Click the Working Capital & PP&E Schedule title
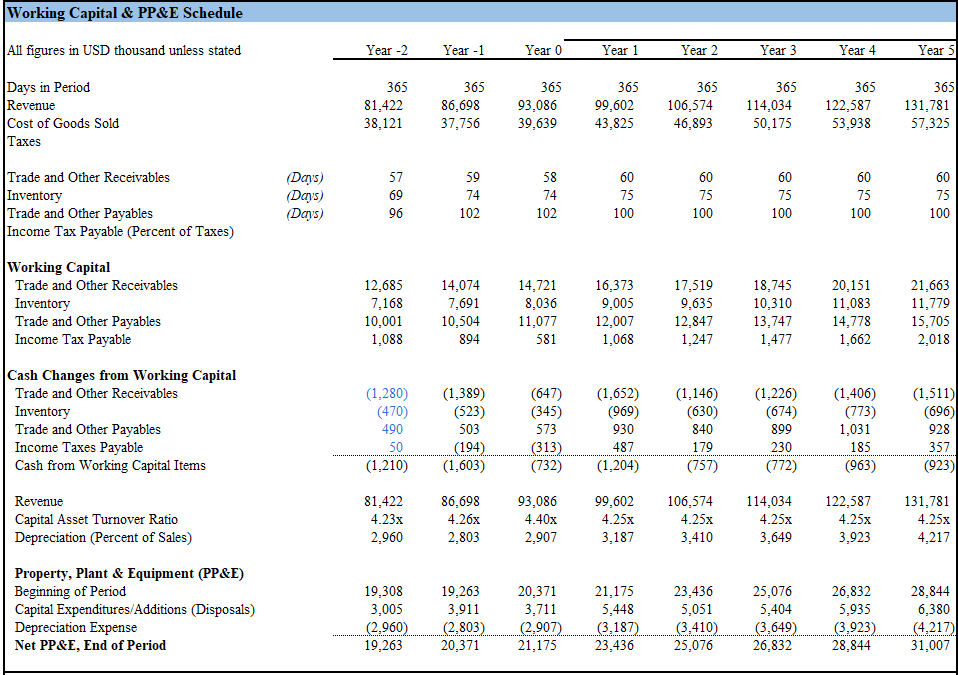Screen dimensions: 958x675 point(125,13)
